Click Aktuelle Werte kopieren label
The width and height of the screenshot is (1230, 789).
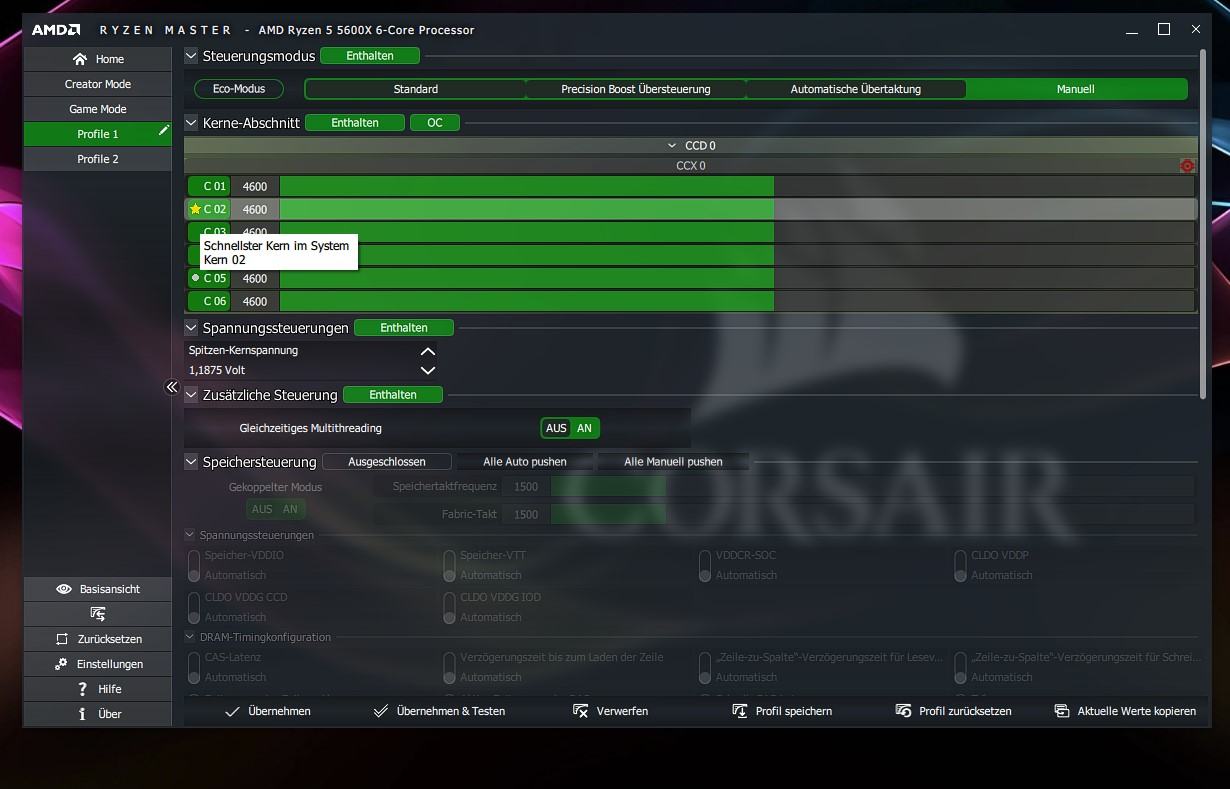1137,711
